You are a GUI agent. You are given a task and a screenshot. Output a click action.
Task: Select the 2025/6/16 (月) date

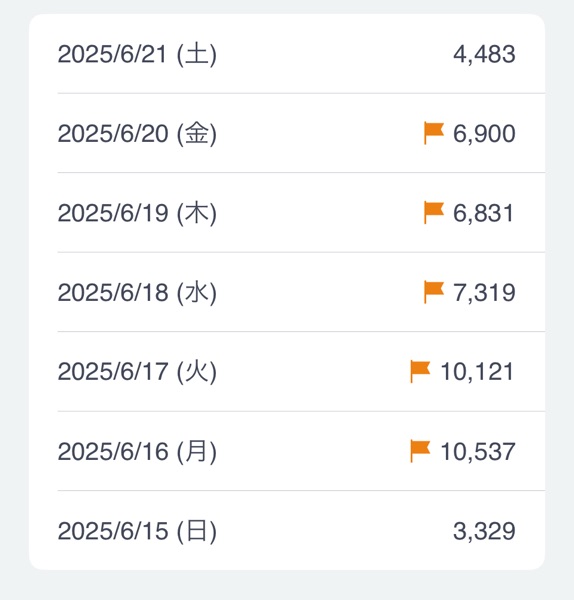coord(137,452)
